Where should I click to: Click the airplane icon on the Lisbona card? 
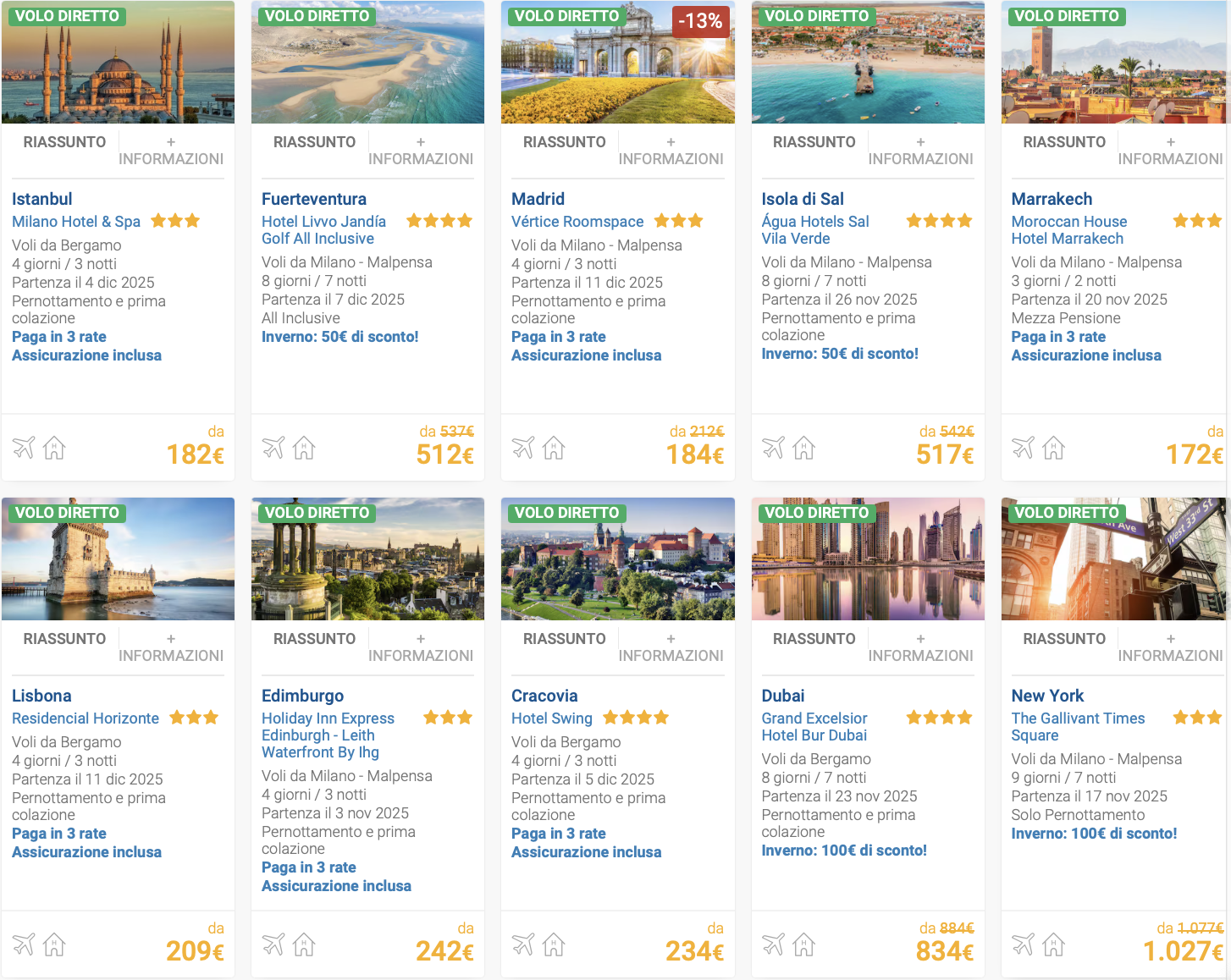[24, 944]
